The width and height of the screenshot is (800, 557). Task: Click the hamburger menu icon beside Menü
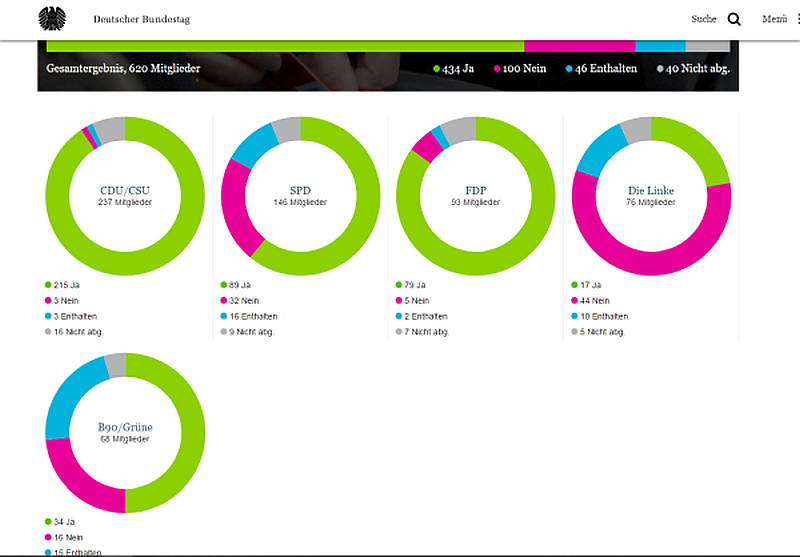tap(798, 19)
